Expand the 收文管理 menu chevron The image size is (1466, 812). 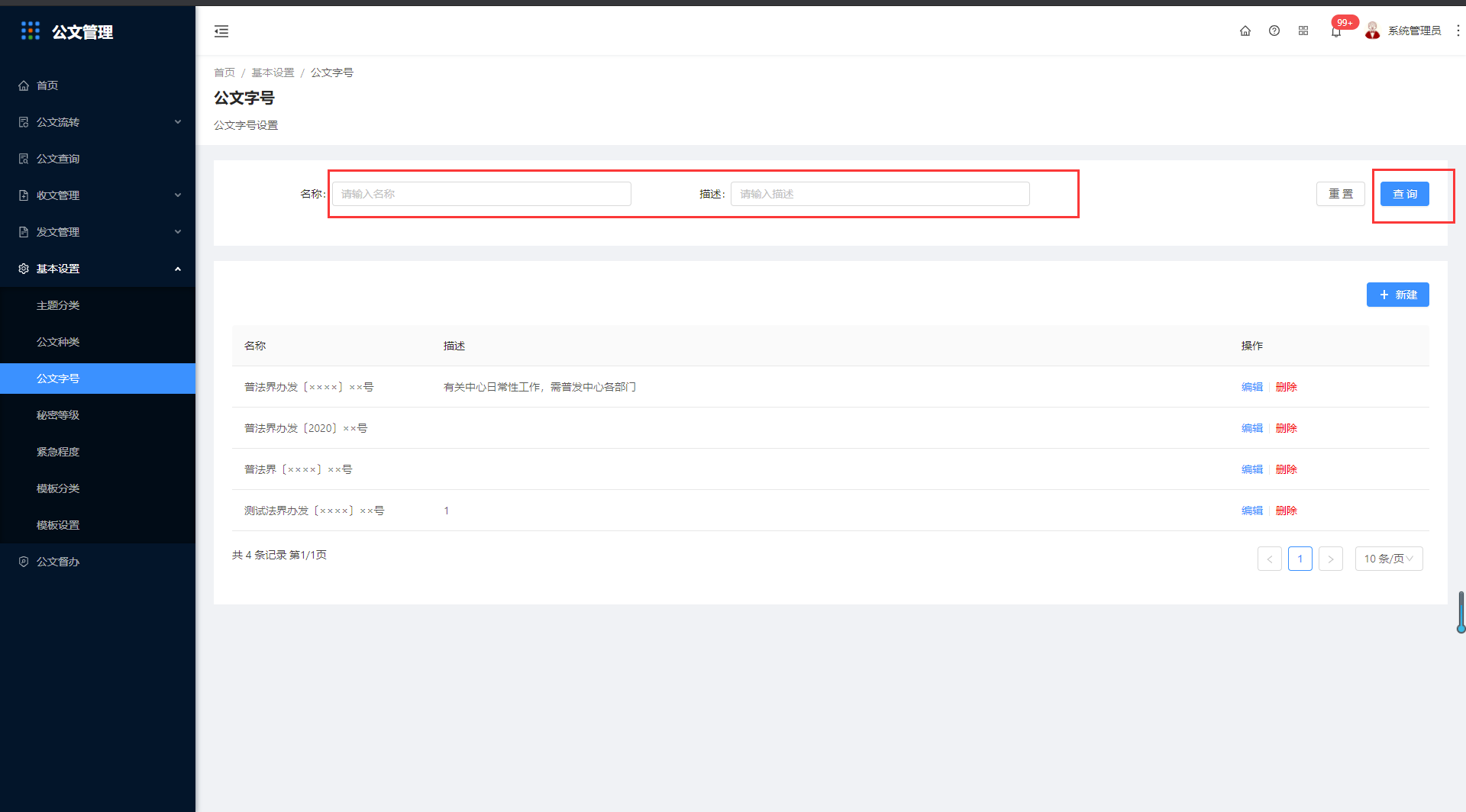pos(178,195)
